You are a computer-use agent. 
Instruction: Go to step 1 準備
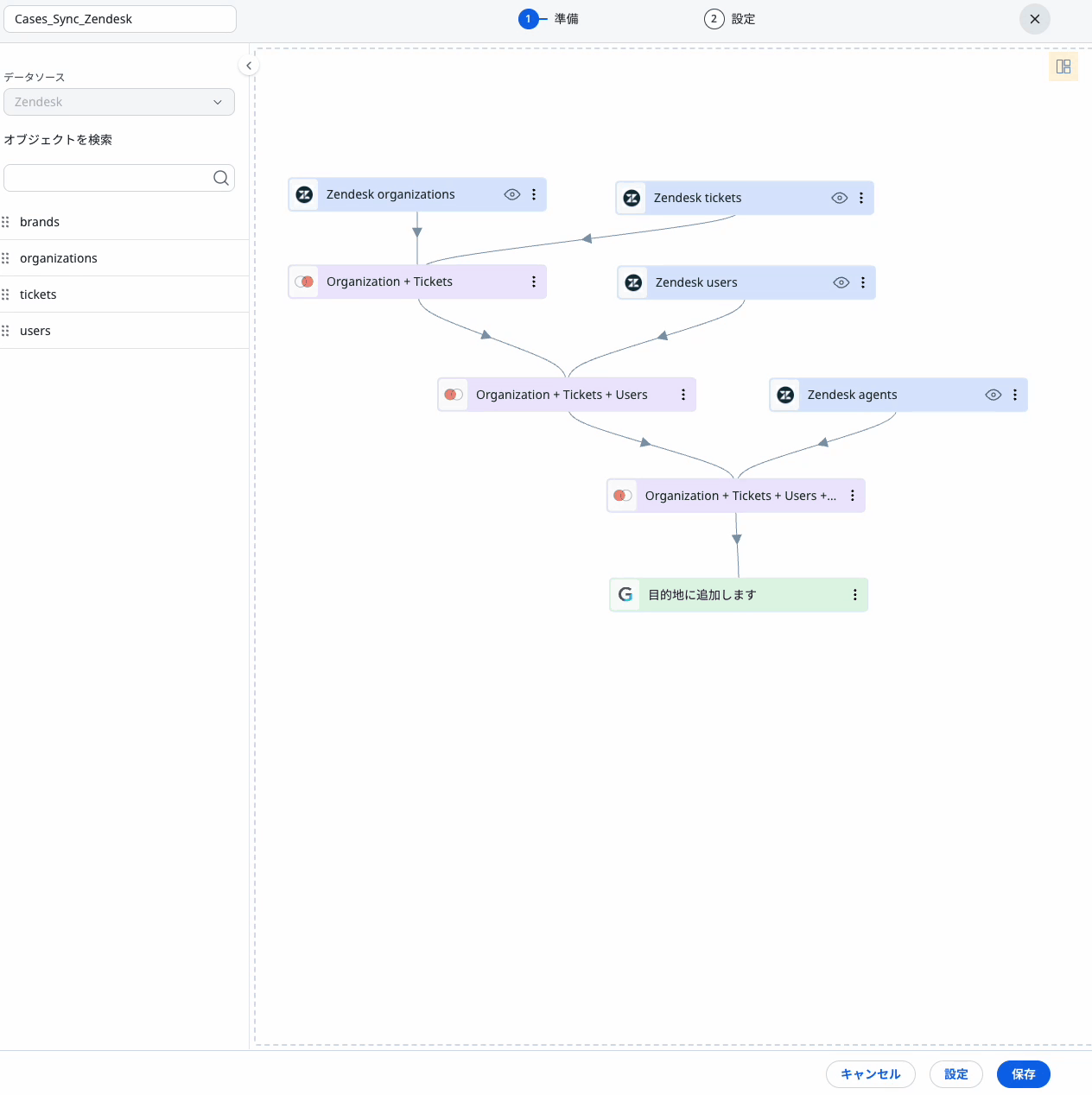click(549, 19)
